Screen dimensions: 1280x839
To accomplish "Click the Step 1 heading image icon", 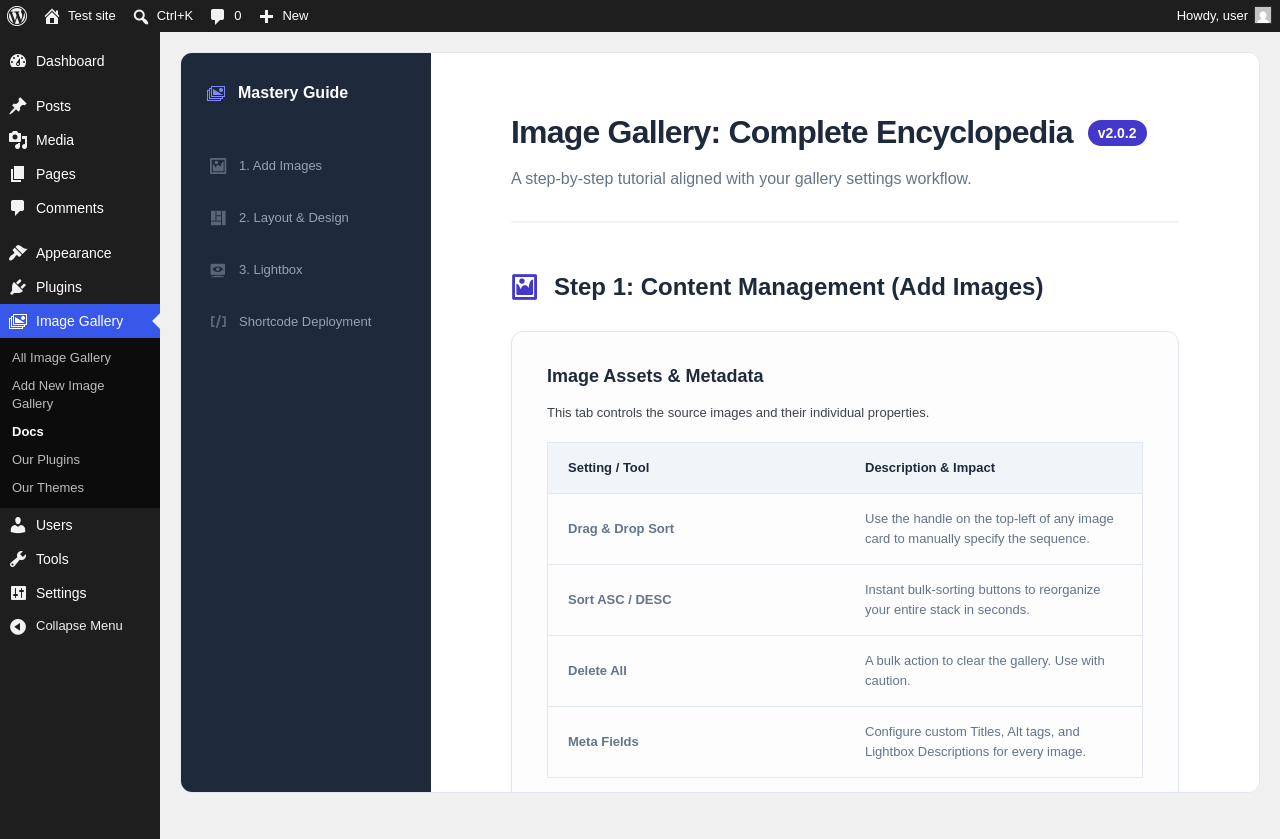I will [525, 287].
